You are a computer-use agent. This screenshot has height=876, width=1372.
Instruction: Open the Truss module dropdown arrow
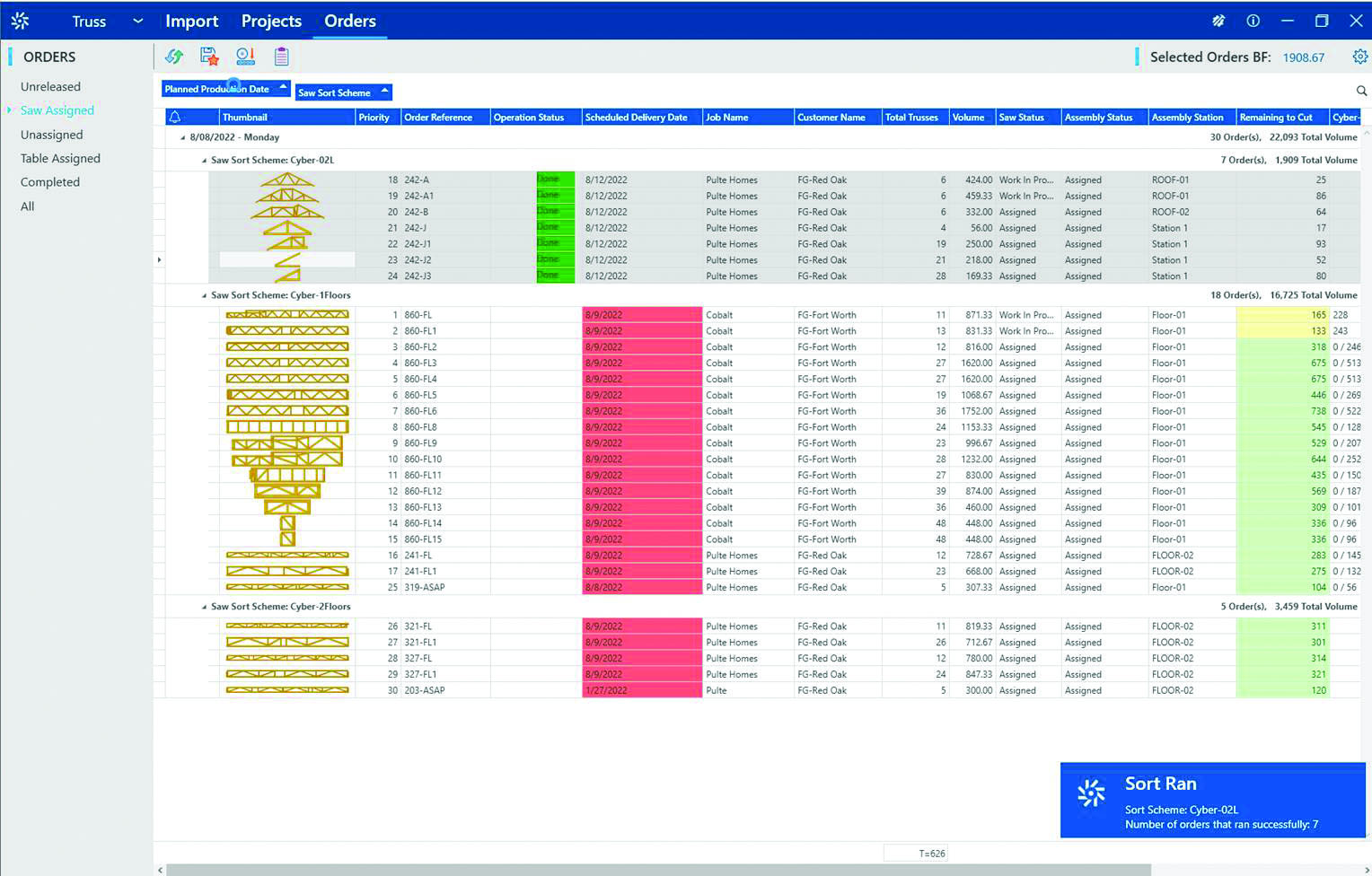[136, 20]
